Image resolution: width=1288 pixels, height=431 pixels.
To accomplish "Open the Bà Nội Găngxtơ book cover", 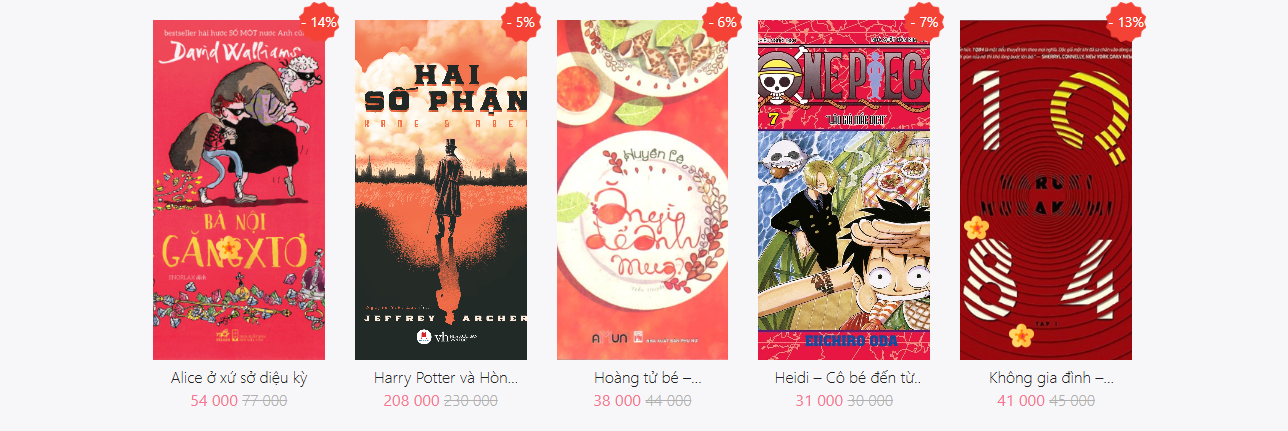I will [x=239, y=190].
